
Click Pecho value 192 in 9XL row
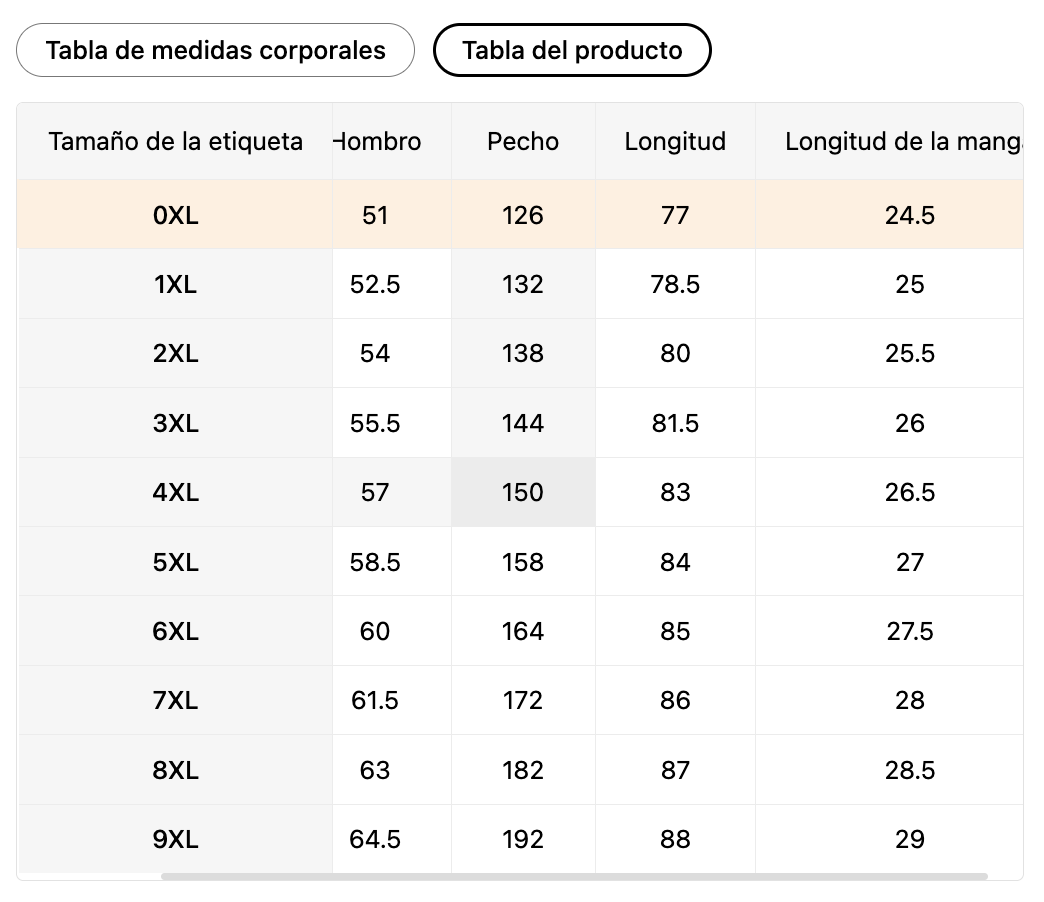(x=523, y=839)
